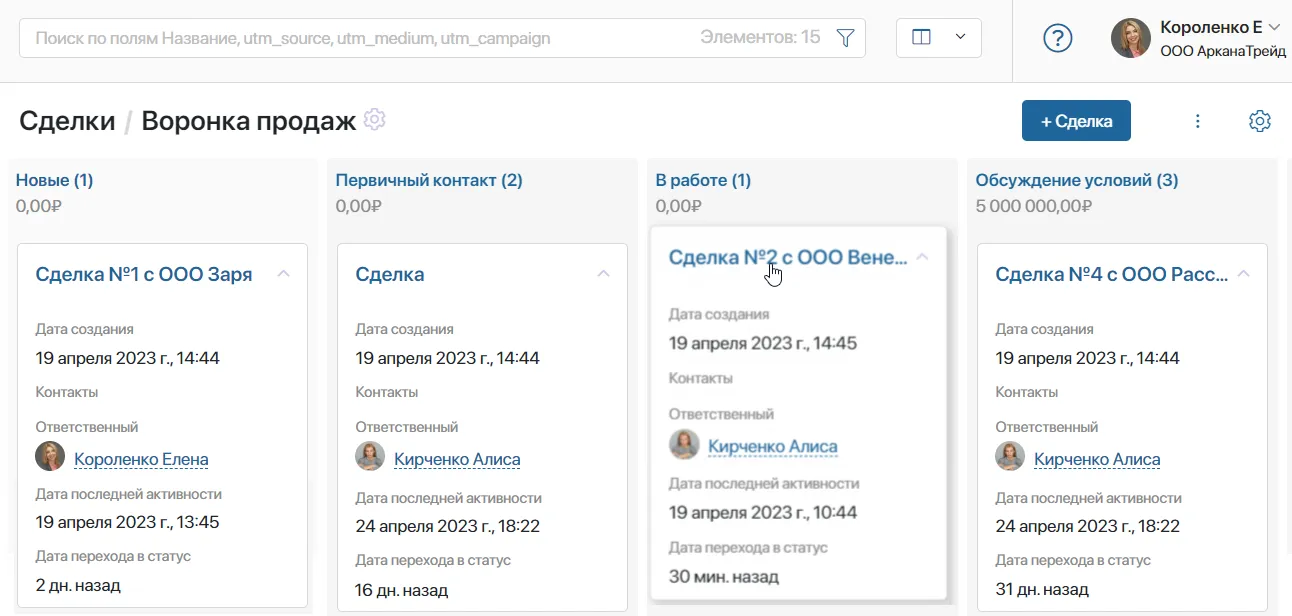This screenshot has width=1292, height=616.
Task: Click the board view layout icon
Action: coord(922,38)
